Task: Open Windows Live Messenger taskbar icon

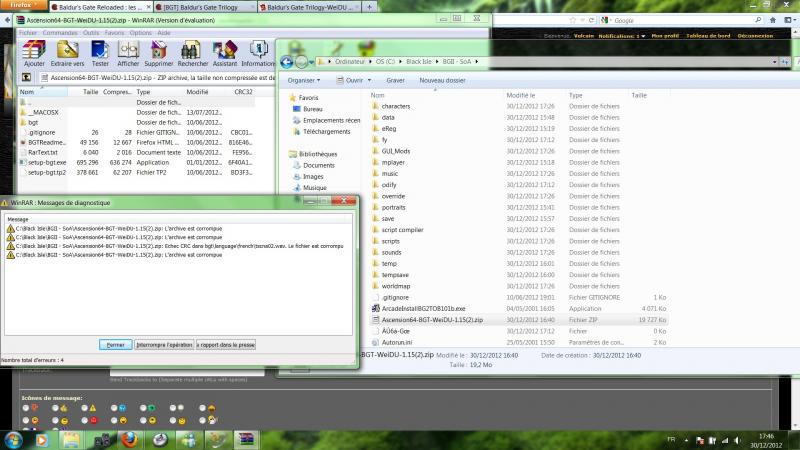Action: tap(189, 440)
